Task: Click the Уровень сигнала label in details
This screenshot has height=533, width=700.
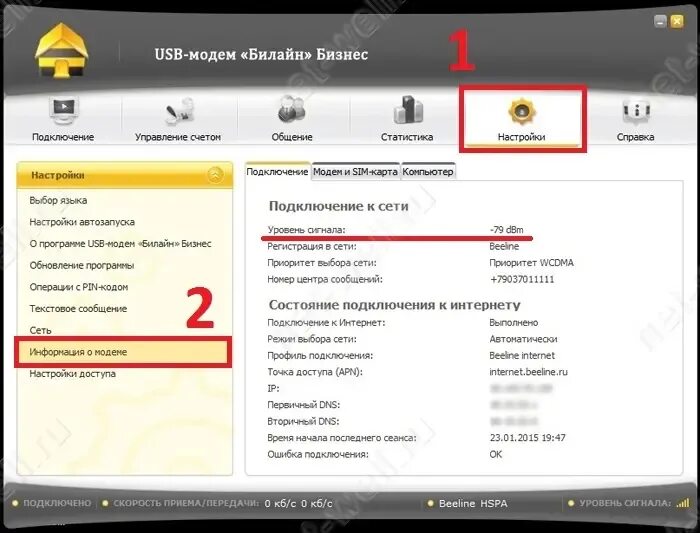Action: [306, 230]
